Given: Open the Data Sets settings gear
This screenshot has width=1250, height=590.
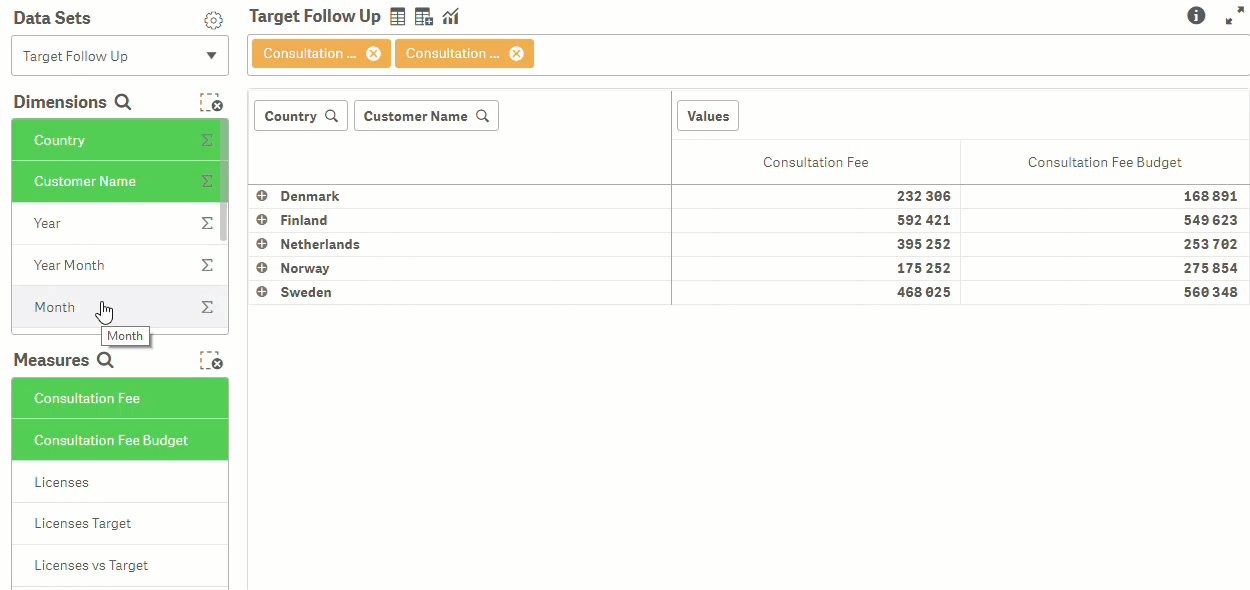Looking at the screenshot, I should pos(213,19).
